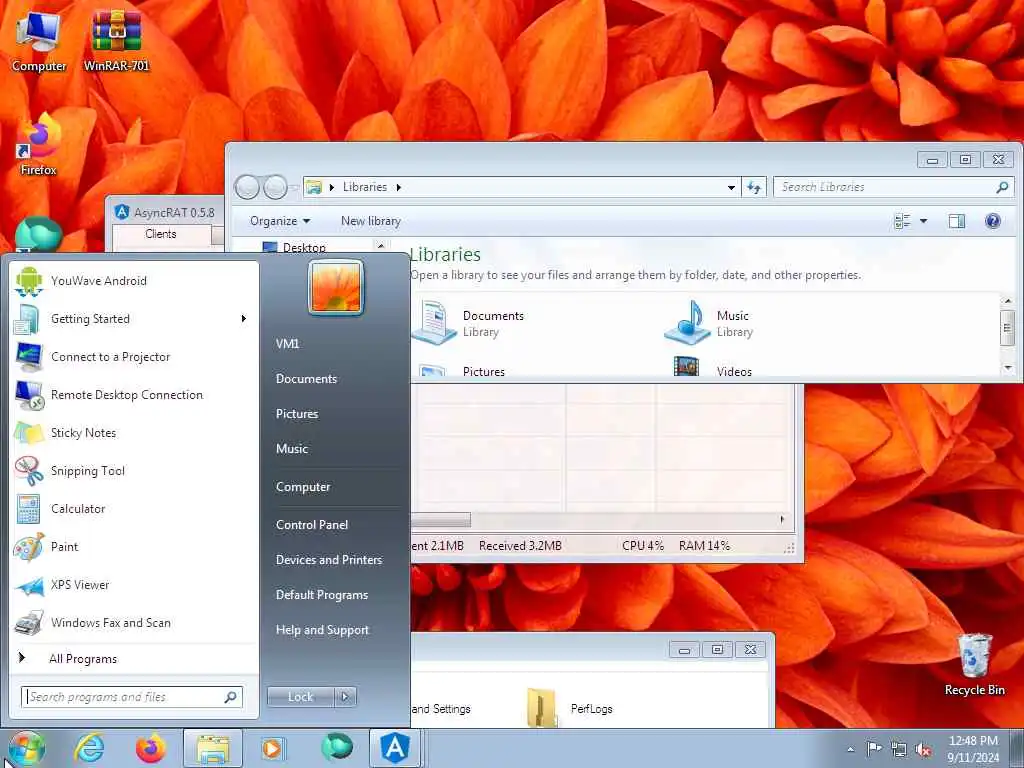Expand address bar history dropdown
The width and height of the screenshot is (1024, 768).
click(x=731, y=187)
